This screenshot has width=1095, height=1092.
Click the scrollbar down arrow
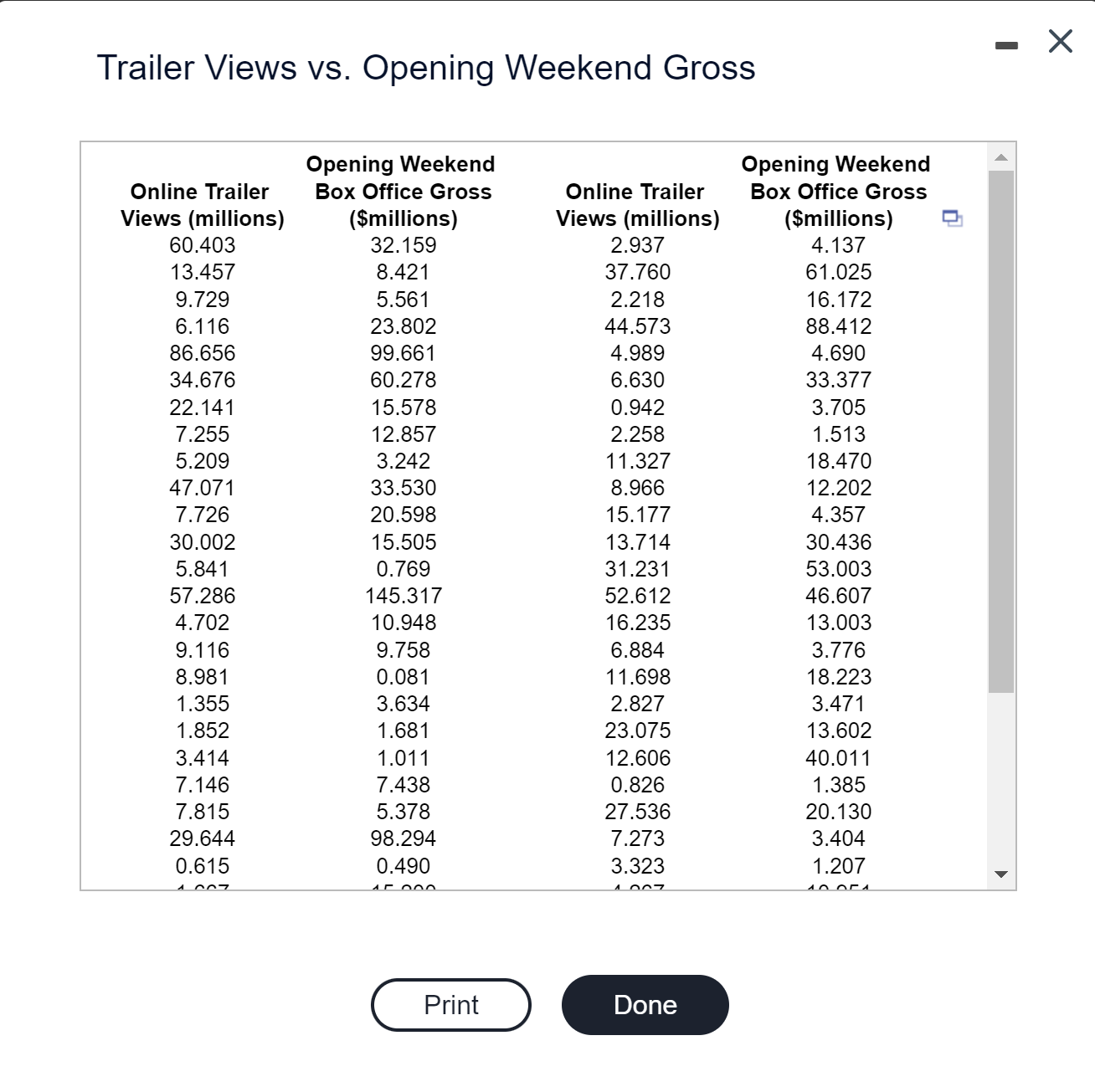click(1002, 875)
